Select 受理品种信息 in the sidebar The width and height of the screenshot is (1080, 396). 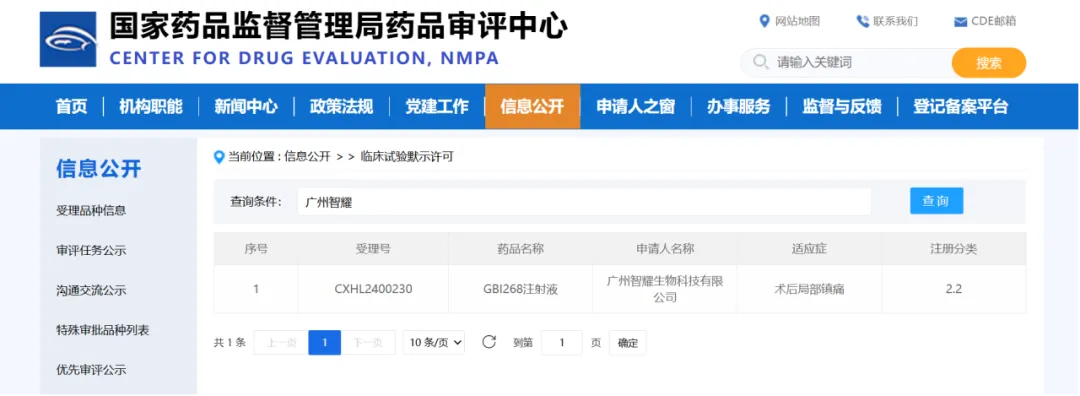[91, 211]
